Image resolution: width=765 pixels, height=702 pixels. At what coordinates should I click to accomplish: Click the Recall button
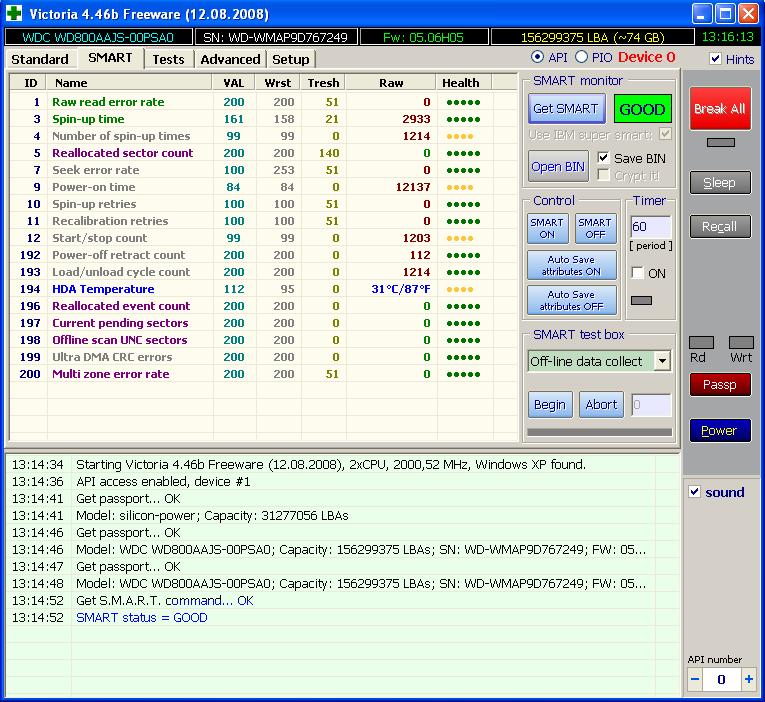pos(720,226)
